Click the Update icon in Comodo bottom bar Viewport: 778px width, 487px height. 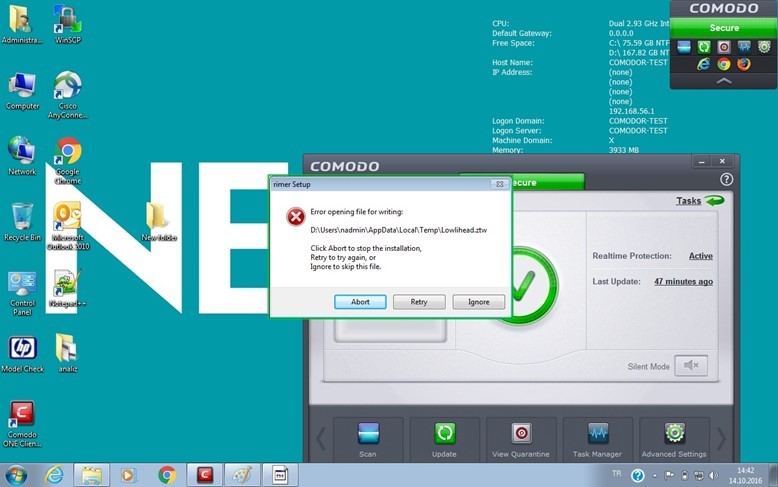[444, 434]
